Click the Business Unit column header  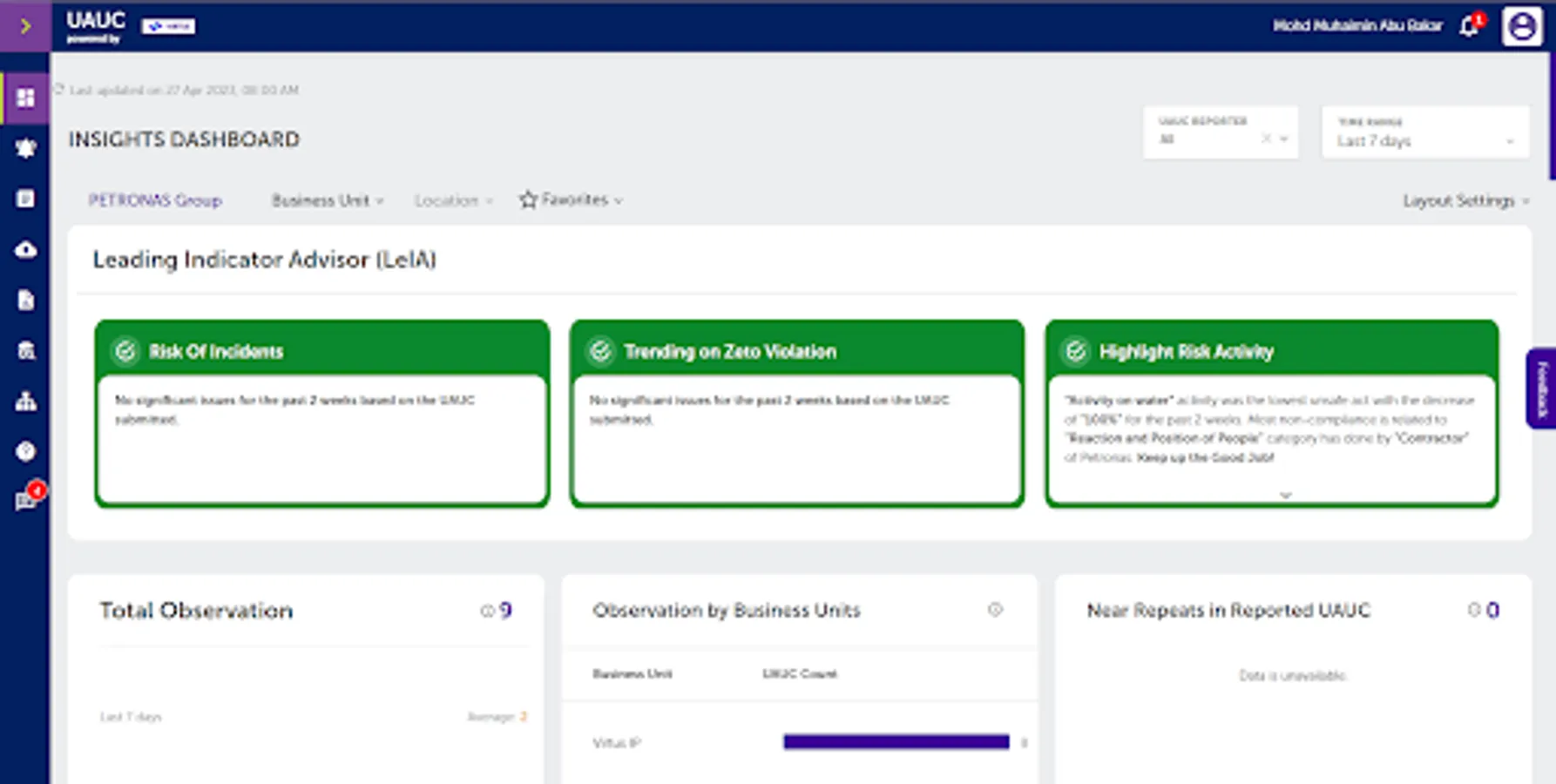pyautogui.click(x=633, y=673)
